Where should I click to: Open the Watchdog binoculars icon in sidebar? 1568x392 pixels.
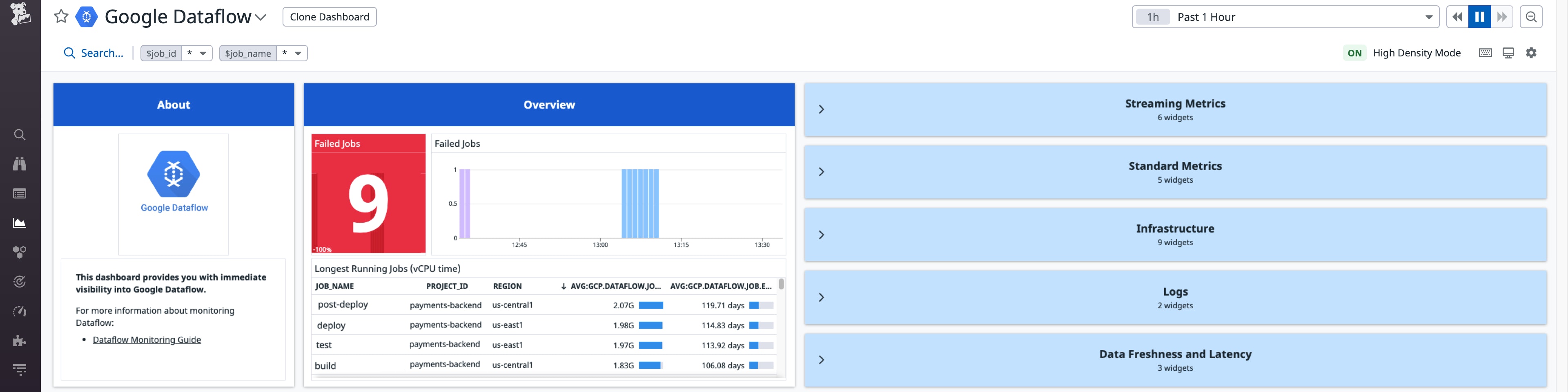pos(20,164)
